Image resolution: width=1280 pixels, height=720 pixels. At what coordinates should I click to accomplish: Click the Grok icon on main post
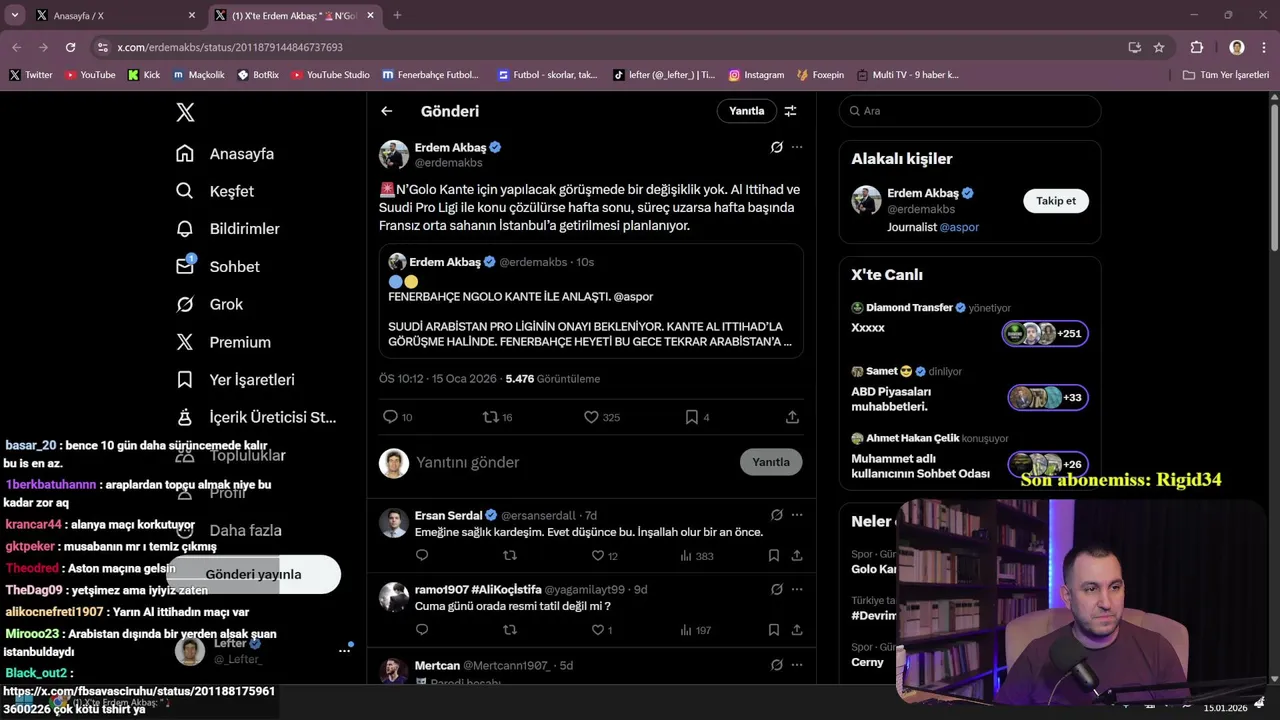pos(776,147)
